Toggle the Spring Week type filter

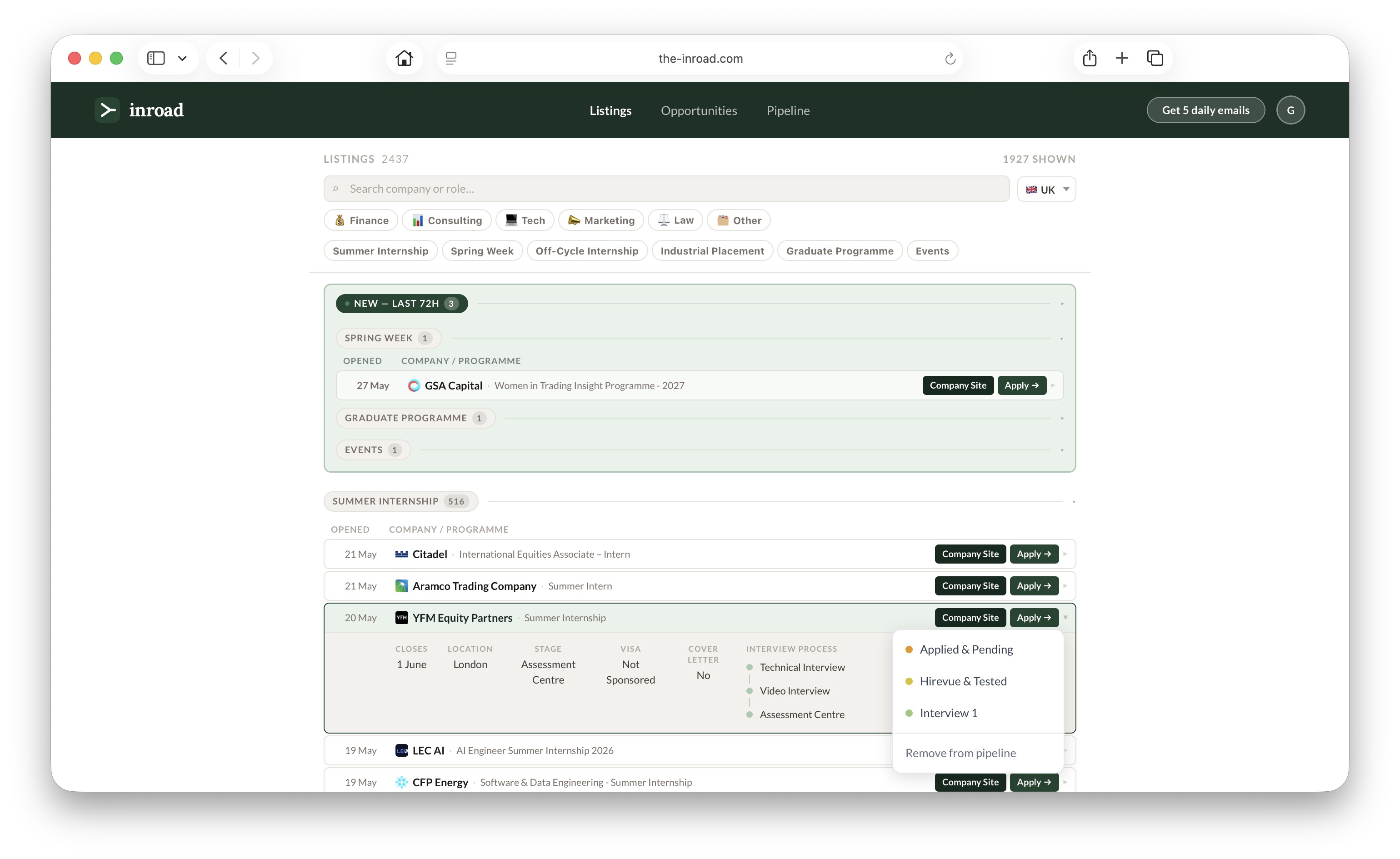(x=482, y=250)
